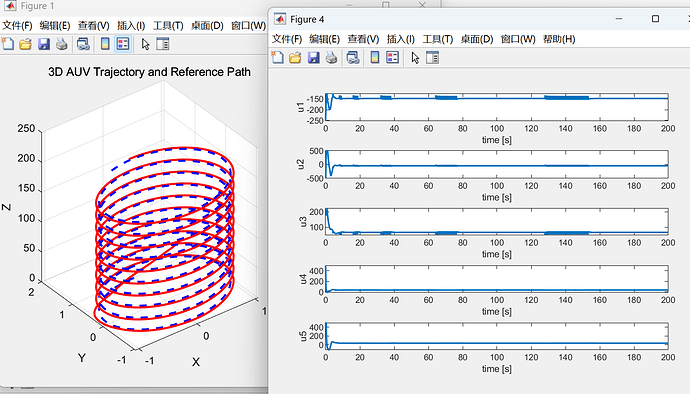The width and height of the screenshot is (690, 394).
Task: Maximize the Figure 4 window
Action: click(x=655, y=19)
